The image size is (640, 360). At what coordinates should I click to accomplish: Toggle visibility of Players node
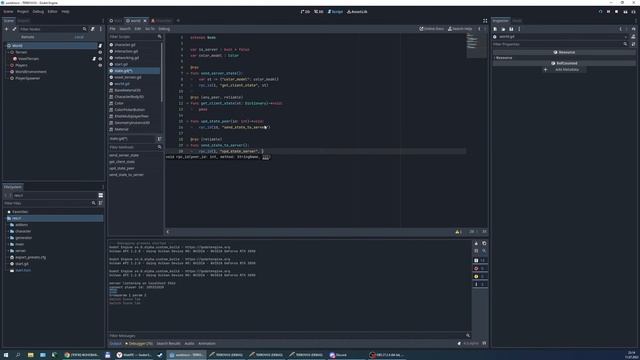(x=100, y=65)
